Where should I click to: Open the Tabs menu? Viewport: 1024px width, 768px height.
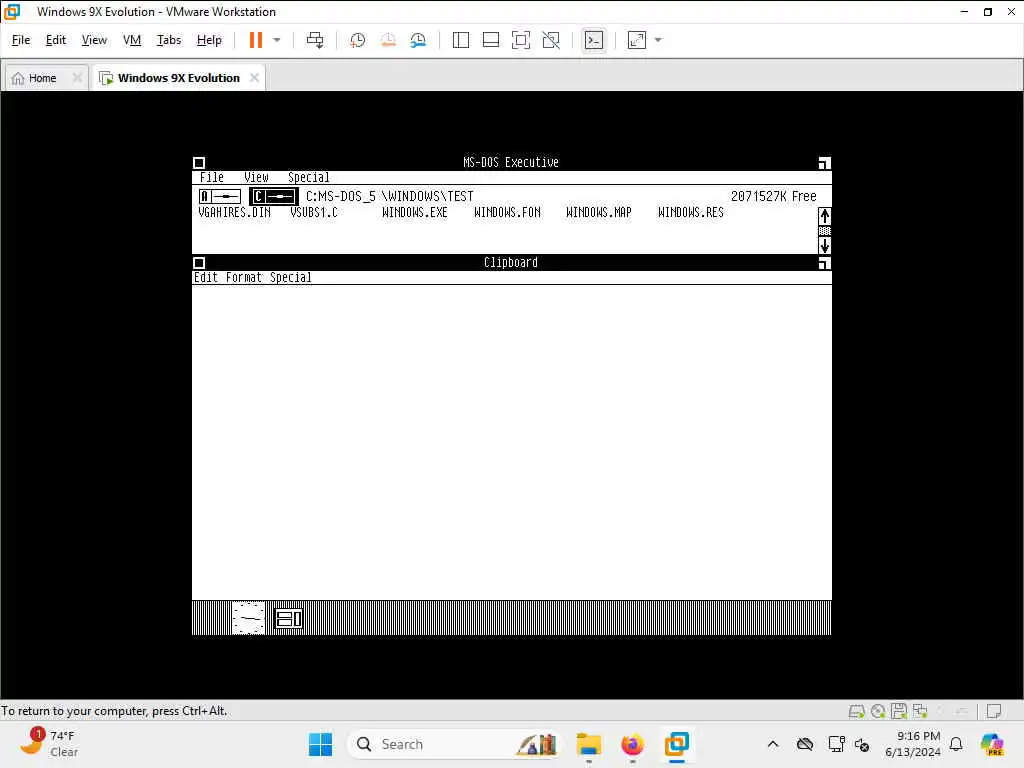click(168, 40)
